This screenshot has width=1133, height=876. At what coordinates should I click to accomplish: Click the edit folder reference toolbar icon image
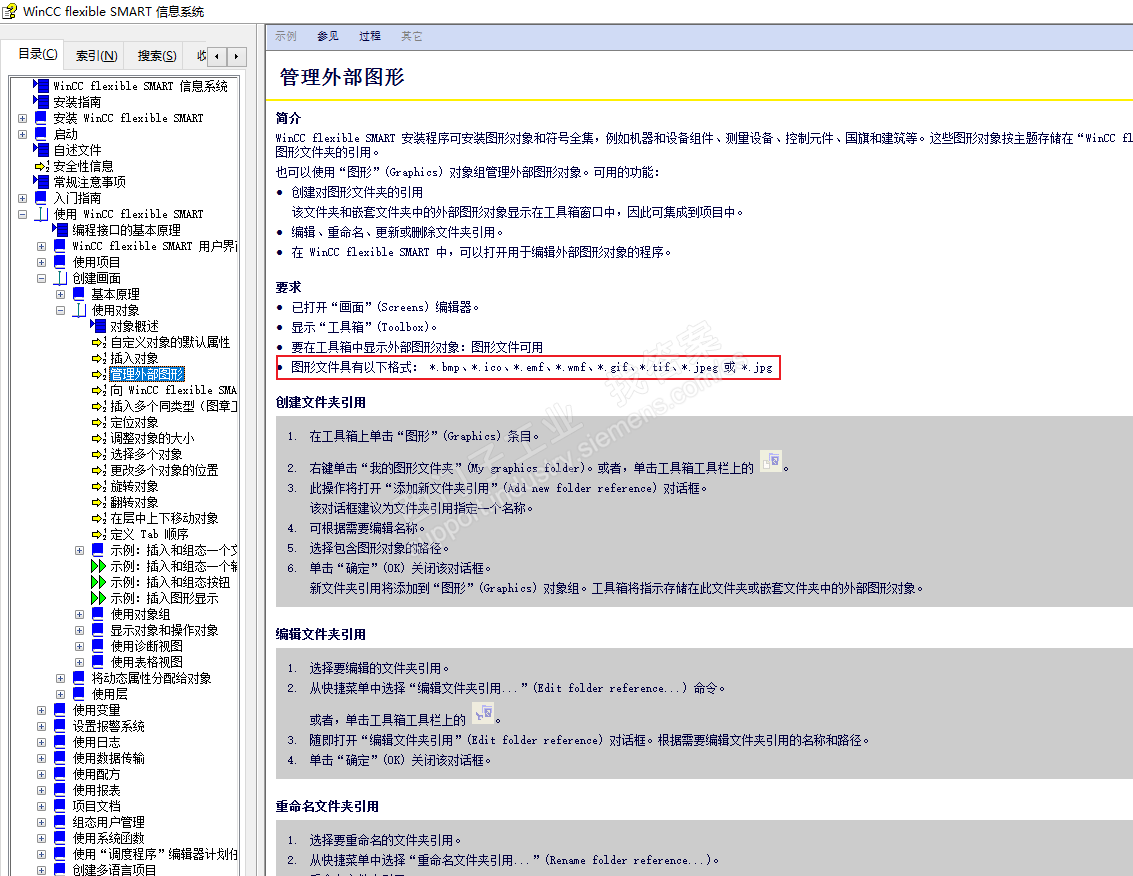(483, 713)
